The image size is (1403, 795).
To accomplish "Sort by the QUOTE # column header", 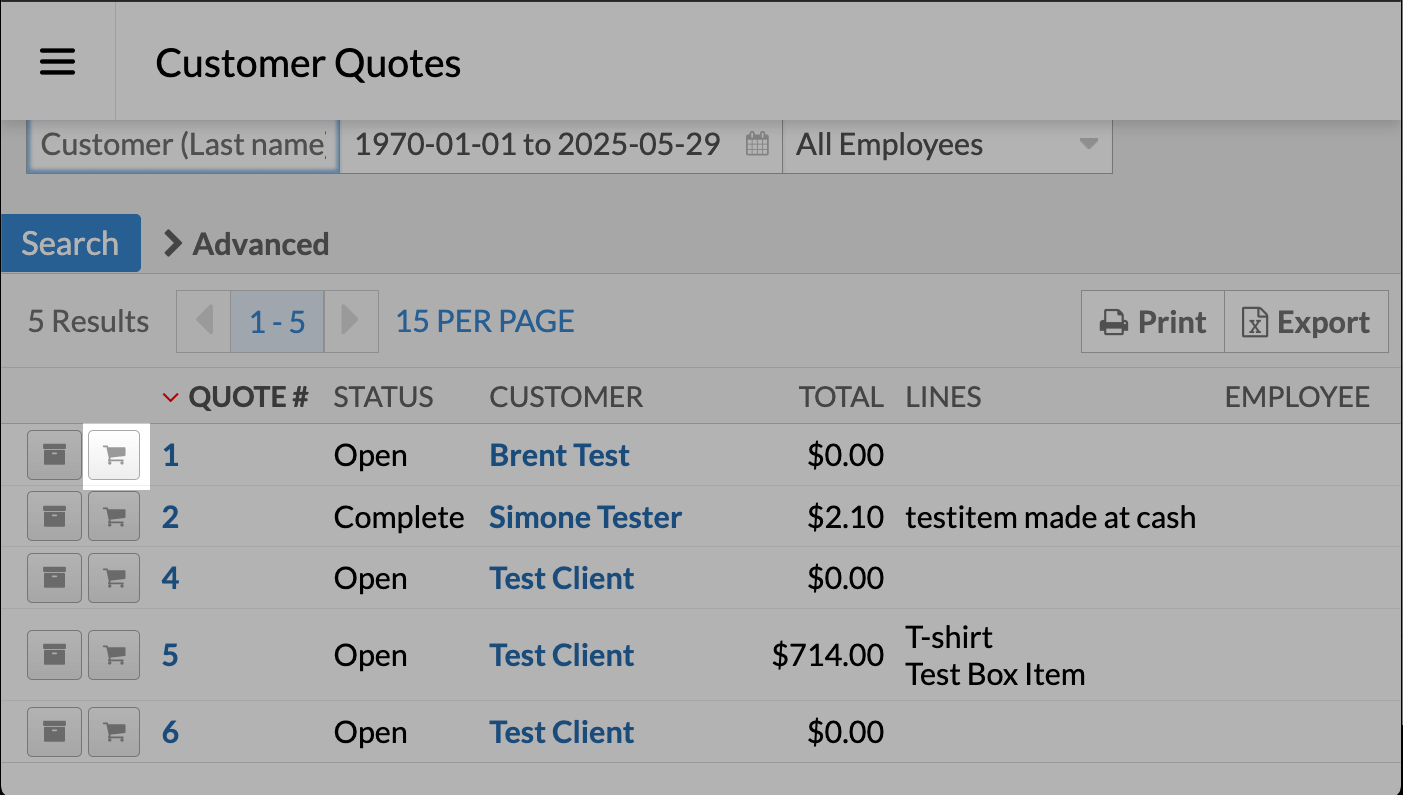I will click(247, 397).
